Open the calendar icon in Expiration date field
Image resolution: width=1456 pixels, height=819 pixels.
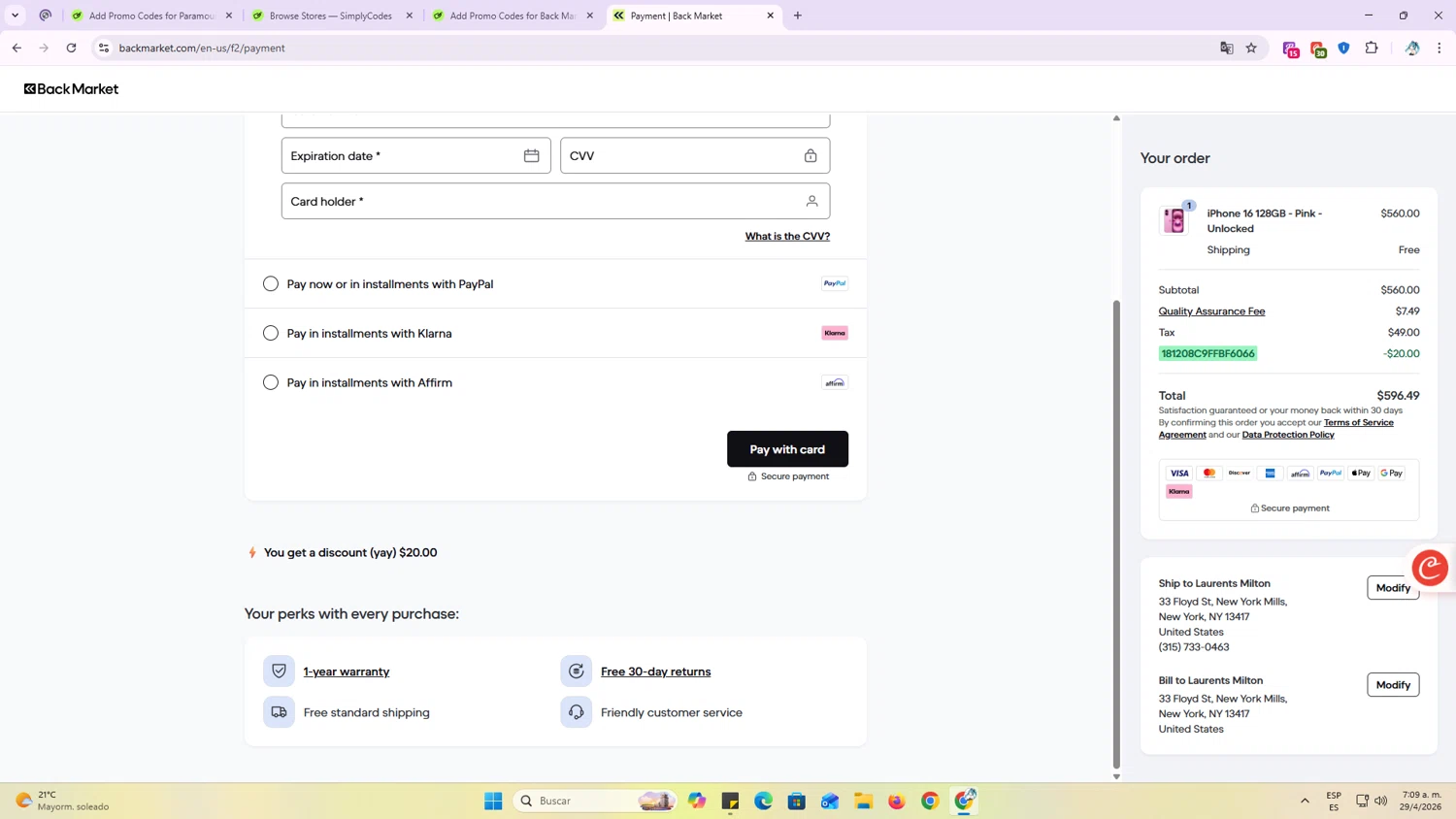point(531,155)
